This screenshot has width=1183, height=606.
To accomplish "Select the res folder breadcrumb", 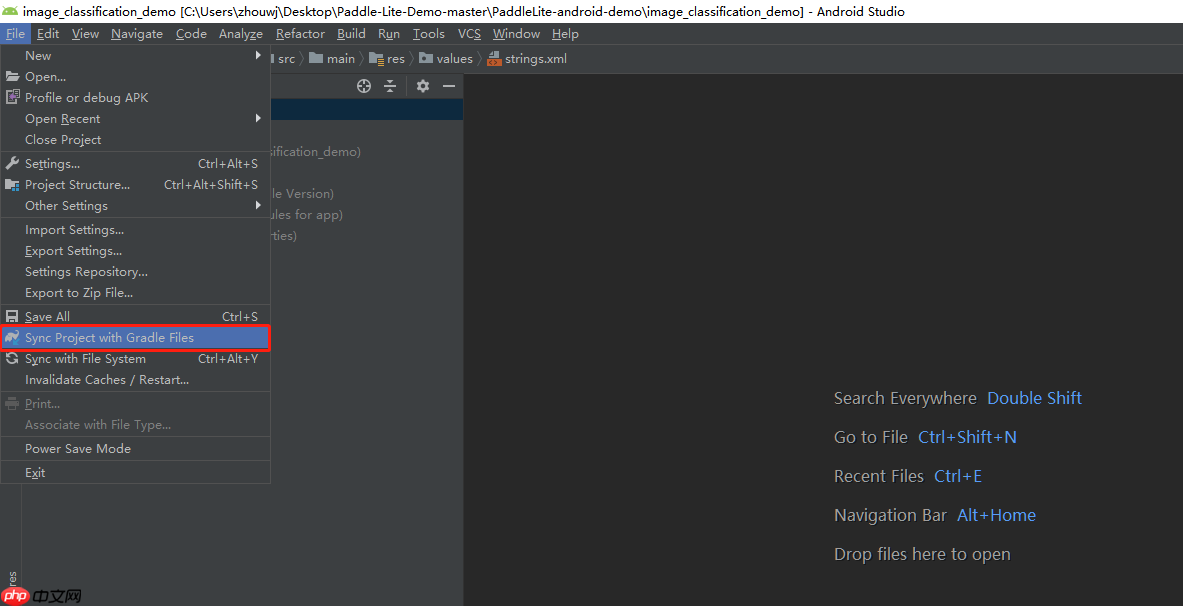I will [396, 59].
